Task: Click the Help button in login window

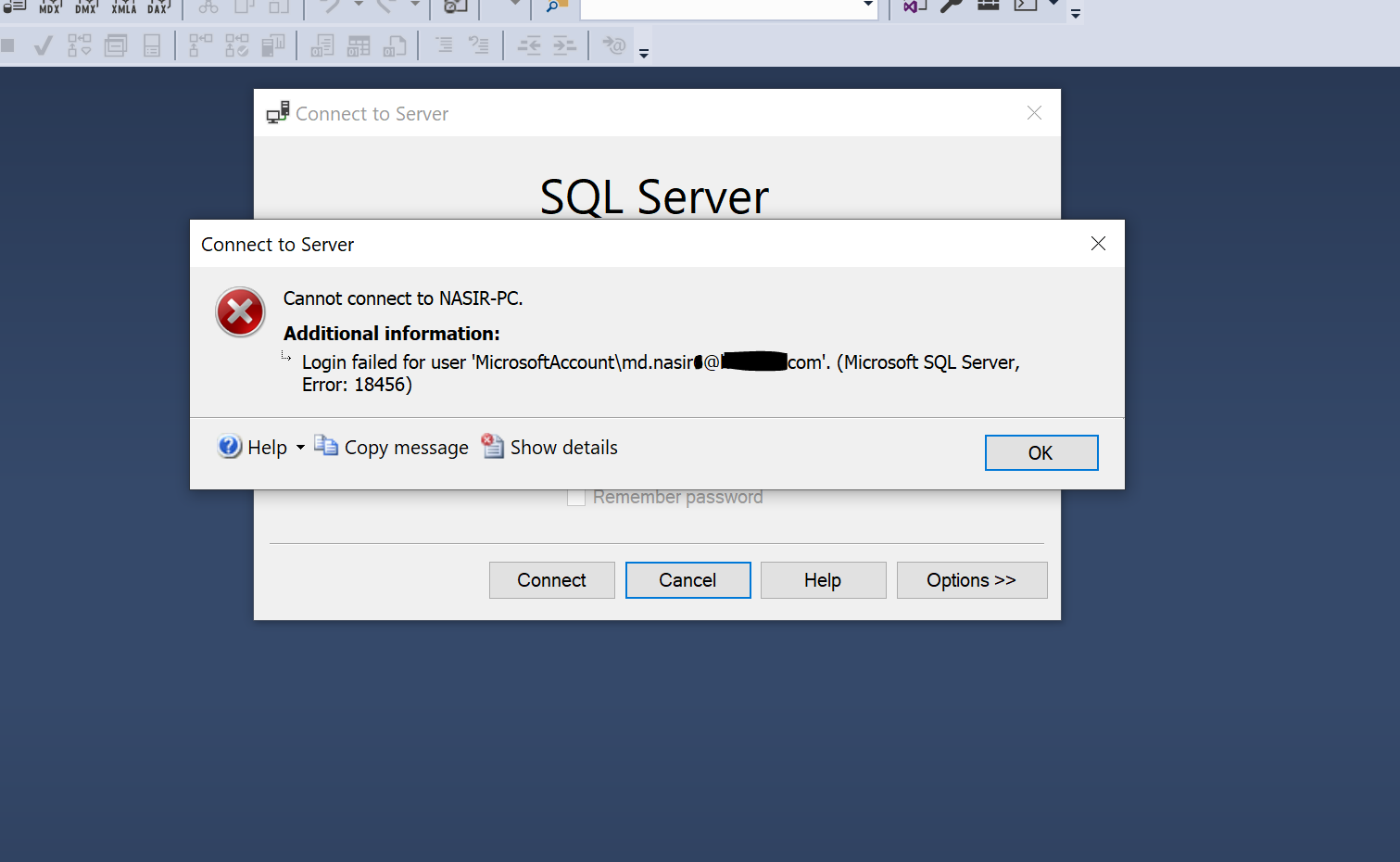Action: [824, 580]
